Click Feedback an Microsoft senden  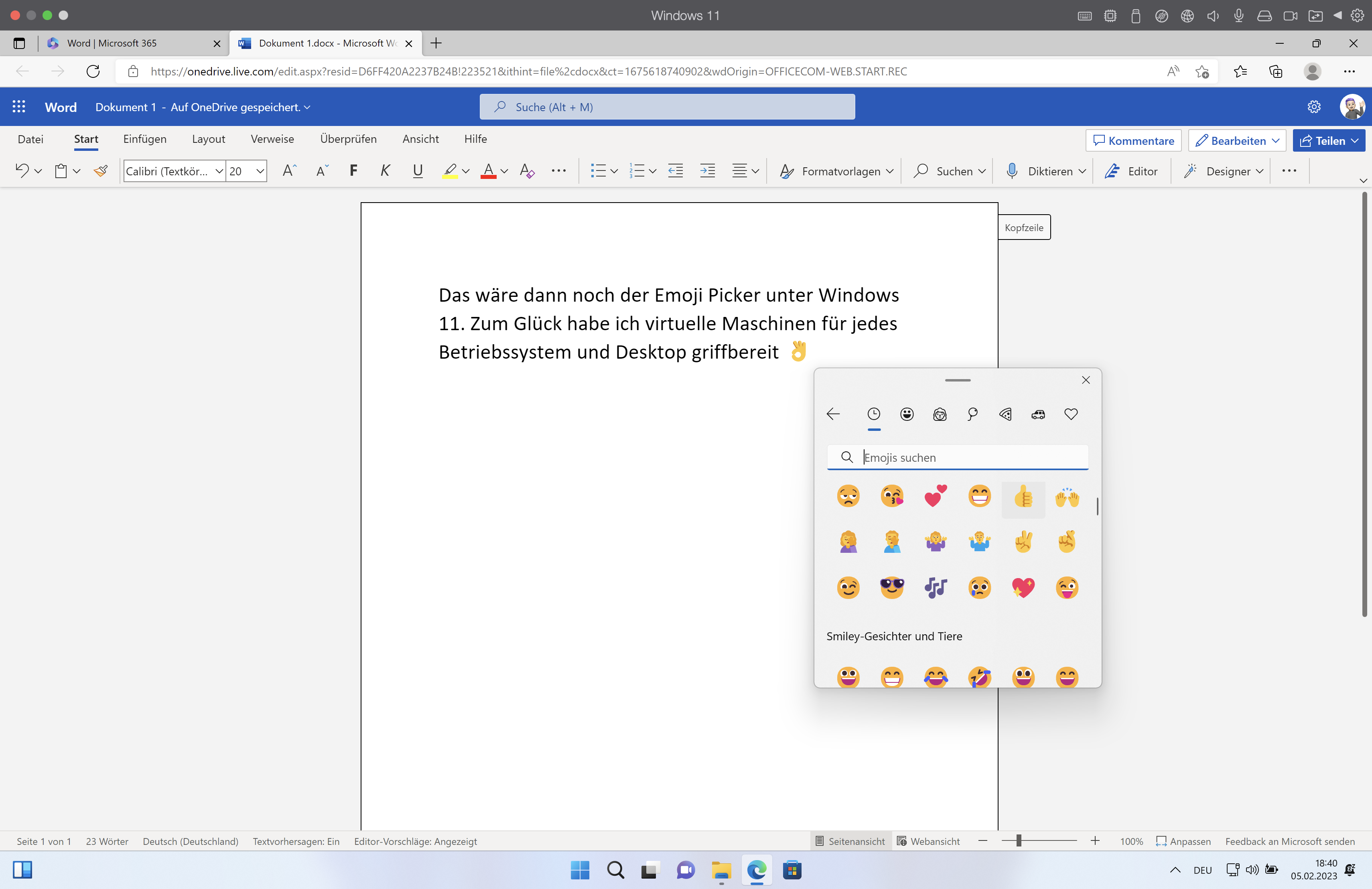[1290, 841]
